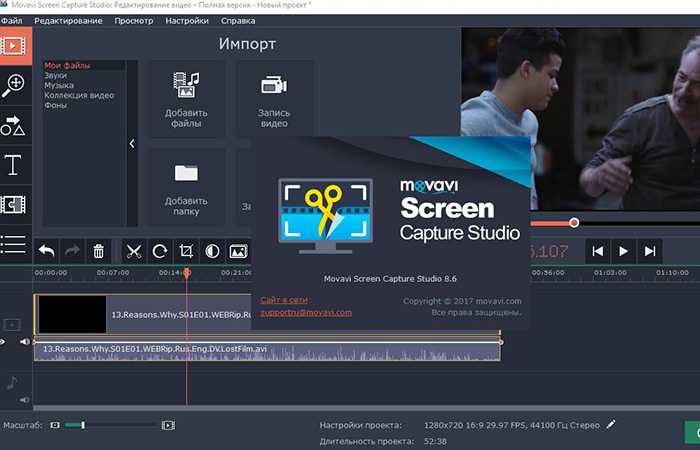The height and width of the screenshot is (450, 700).
Task: Click the video track filmstrip icon
Action: pyautogui.click(x=12, y=325)
